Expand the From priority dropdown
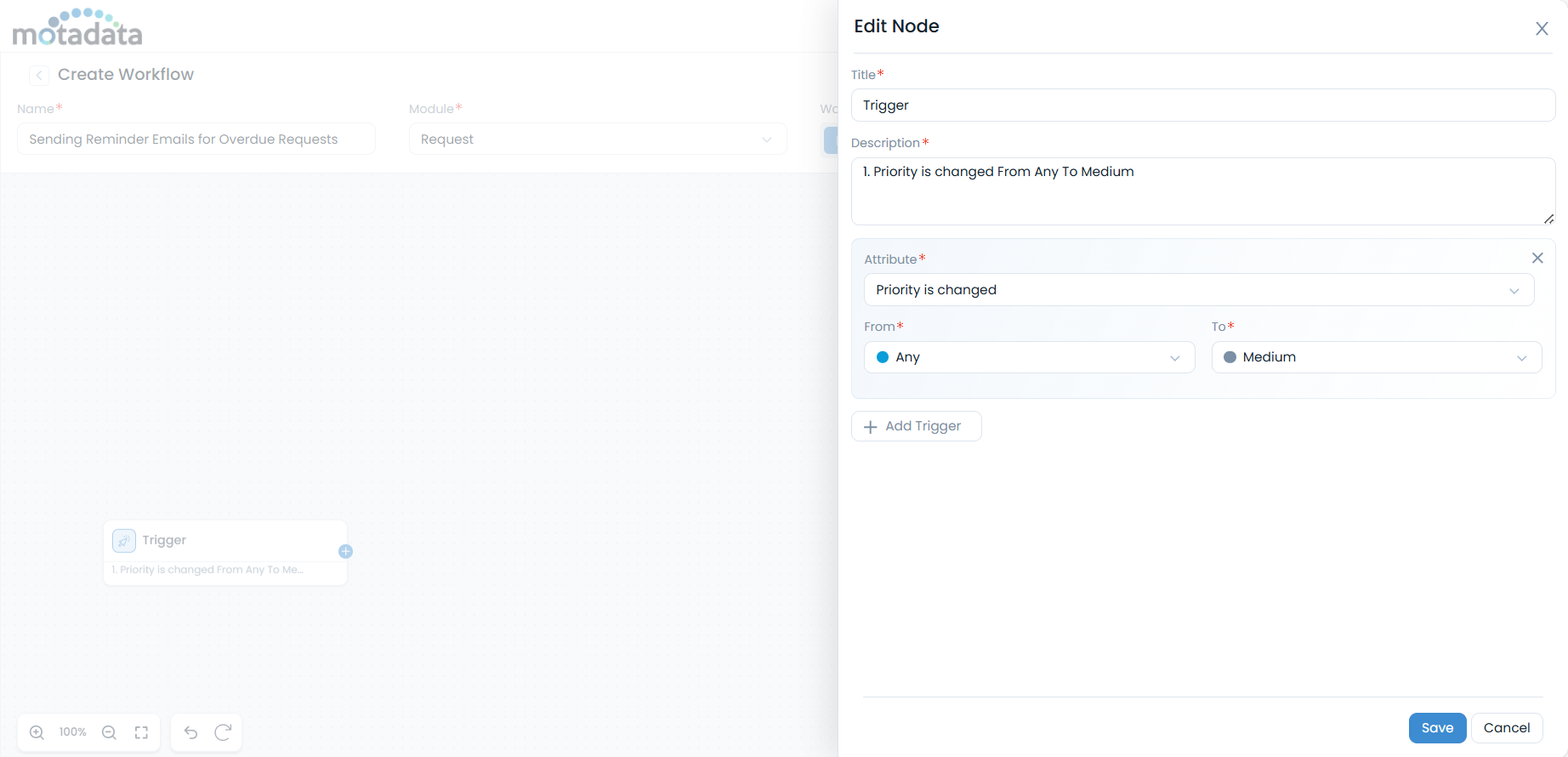Viewport: 1568px width, 757px height. click(x=1029, y=357)
